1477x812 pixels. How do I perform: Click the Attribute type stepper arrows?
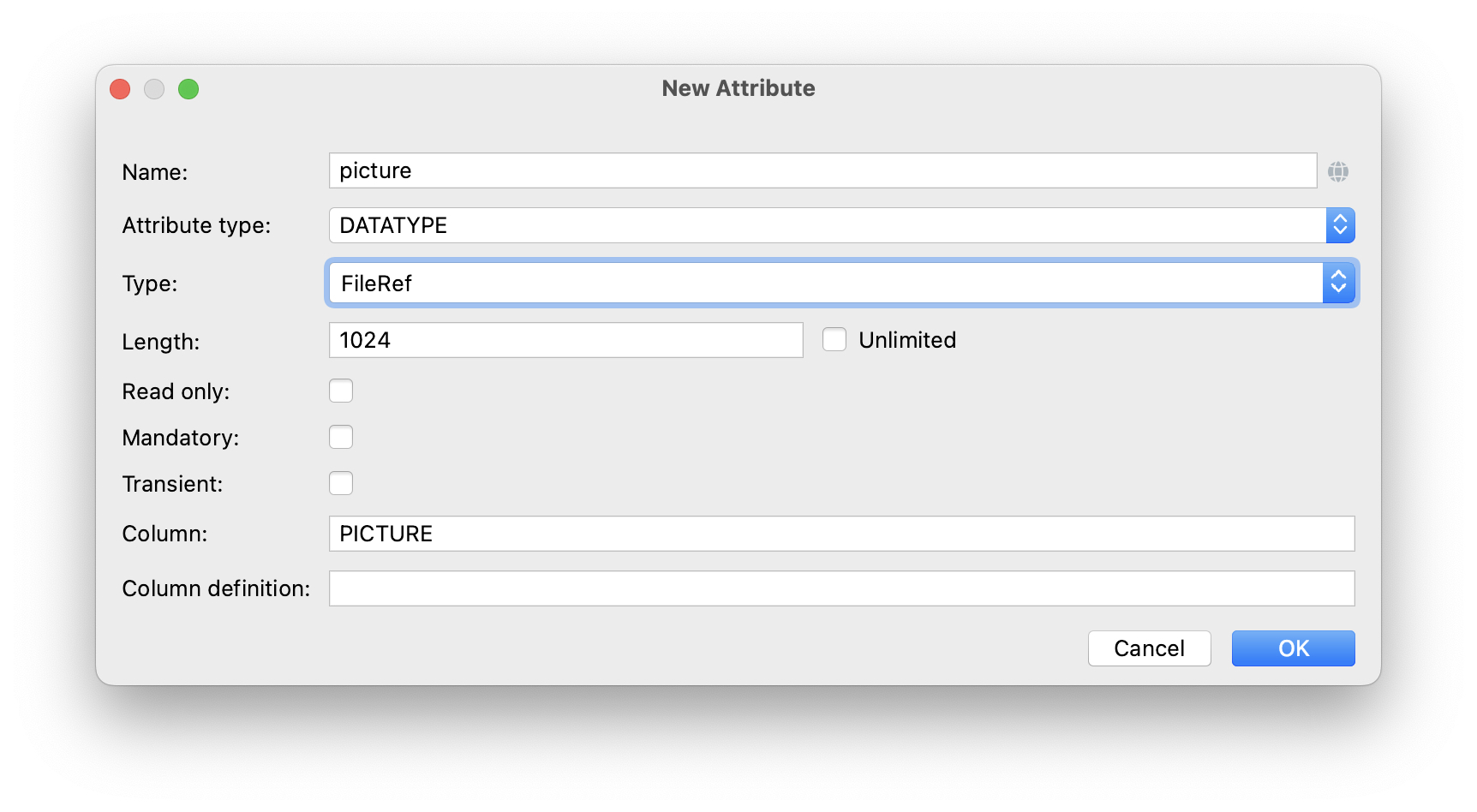pyautogui.click(x=1339, y=225)
